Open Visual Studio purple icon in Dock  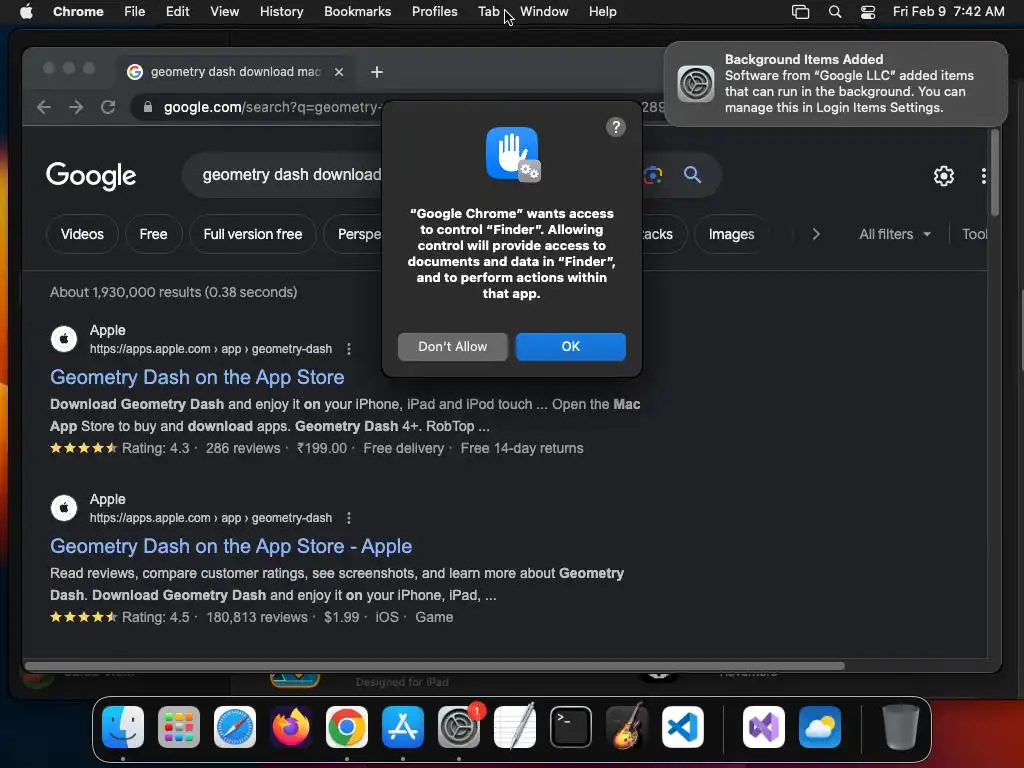point(763,727)
